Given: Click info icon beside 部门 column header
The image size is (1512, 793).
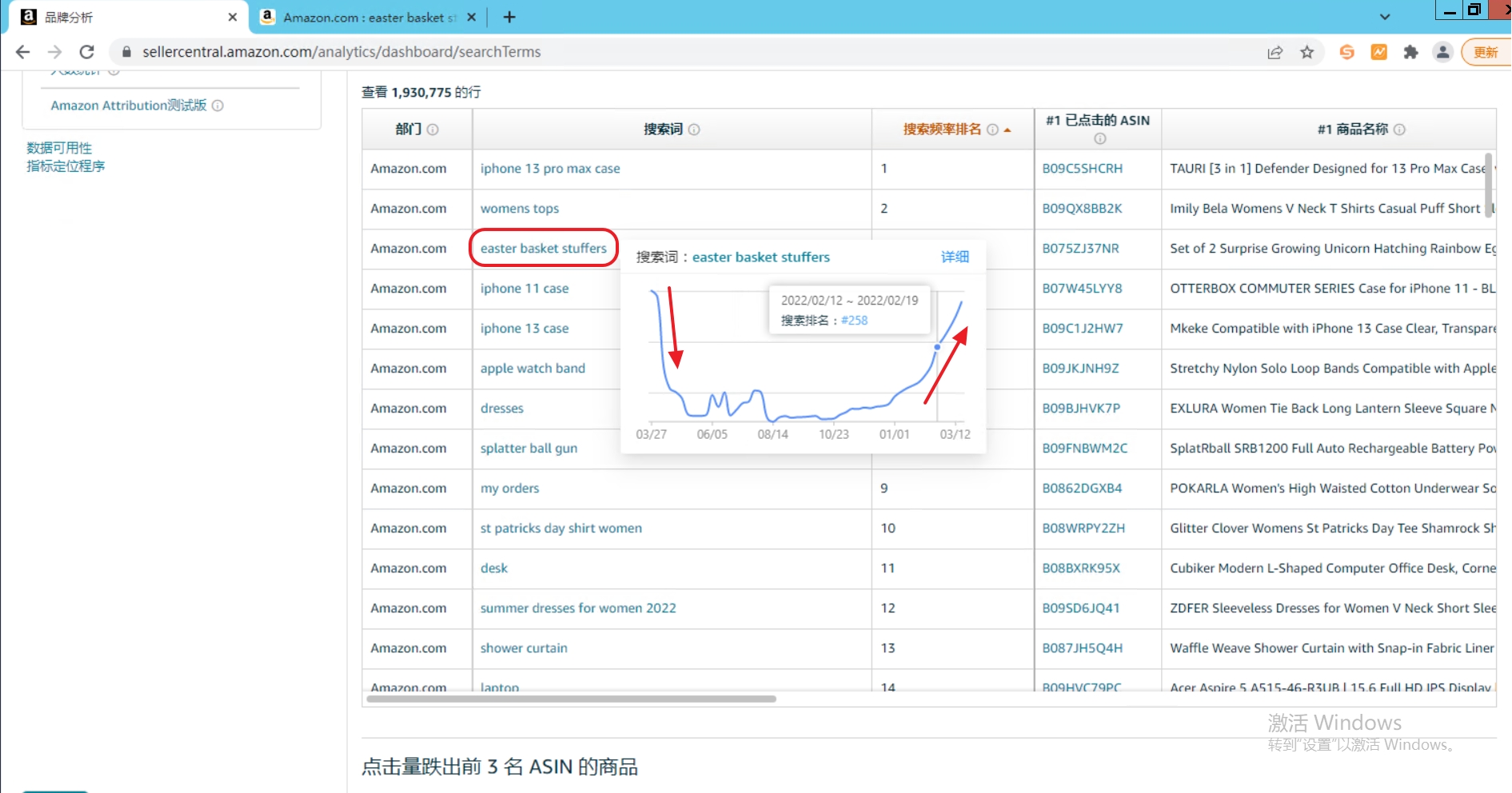Looking at the screenshot, I should tap(433, 130).
